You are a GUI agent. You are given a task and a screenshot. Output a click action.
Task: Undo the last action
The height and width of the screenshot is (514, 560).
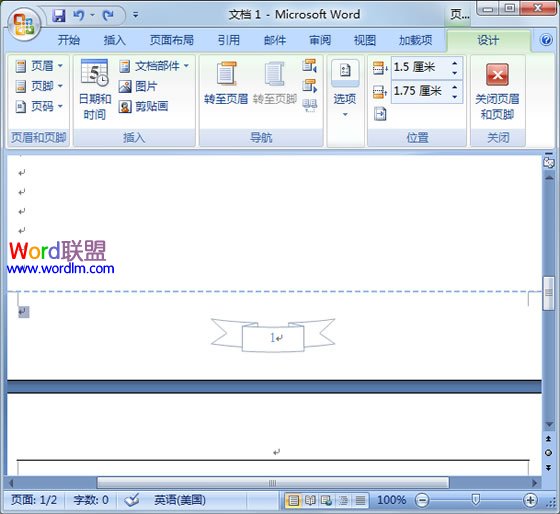pos(79,15)
